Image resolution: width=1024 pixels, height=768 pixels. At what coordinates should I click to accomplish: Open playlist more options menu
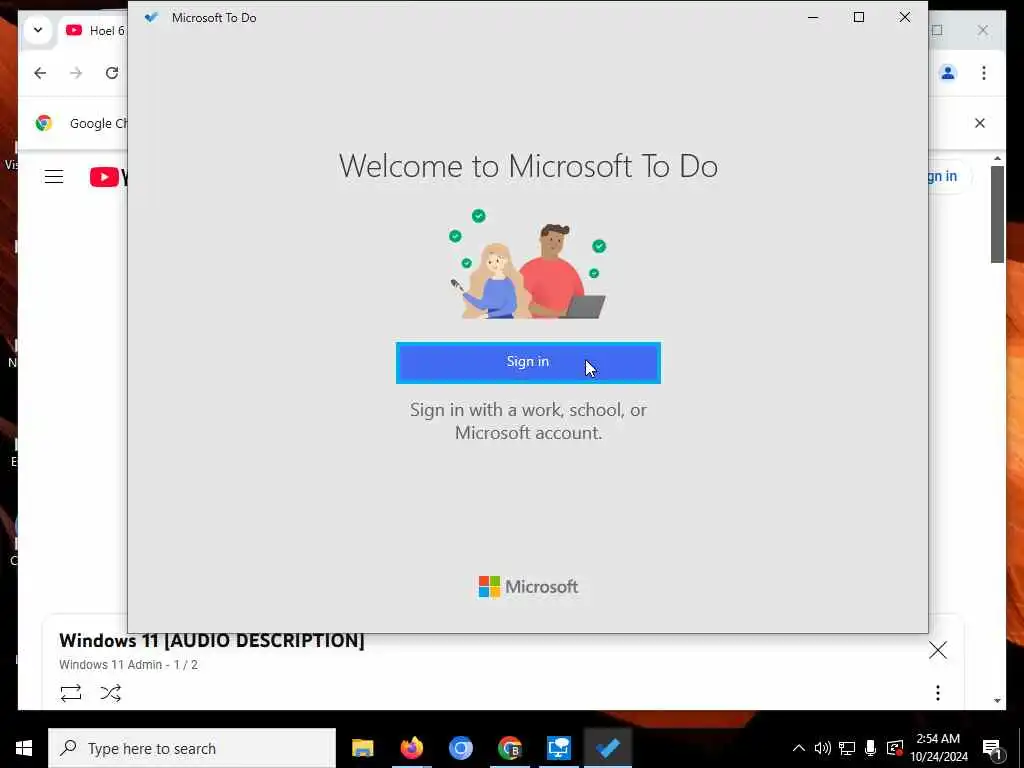click(x=938, y=693)
